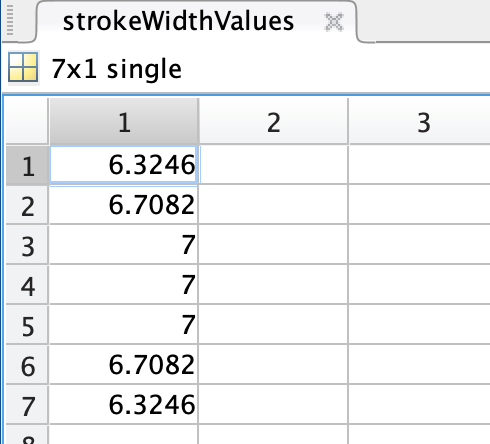The height and width of the screenshot is (444, 490).
Task: Select row header 7
Action: click(x=28, y=406)
